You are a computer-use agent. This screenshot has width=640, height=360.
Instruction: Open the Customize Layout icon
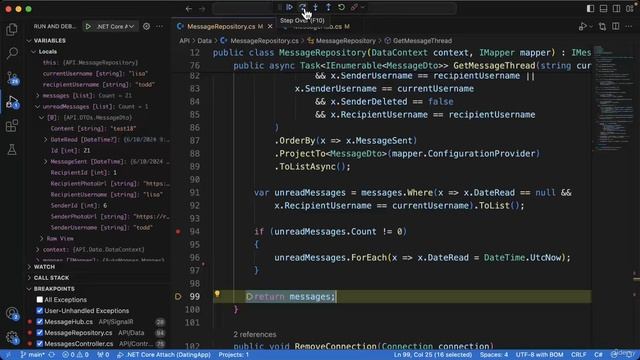click(629, 8)
